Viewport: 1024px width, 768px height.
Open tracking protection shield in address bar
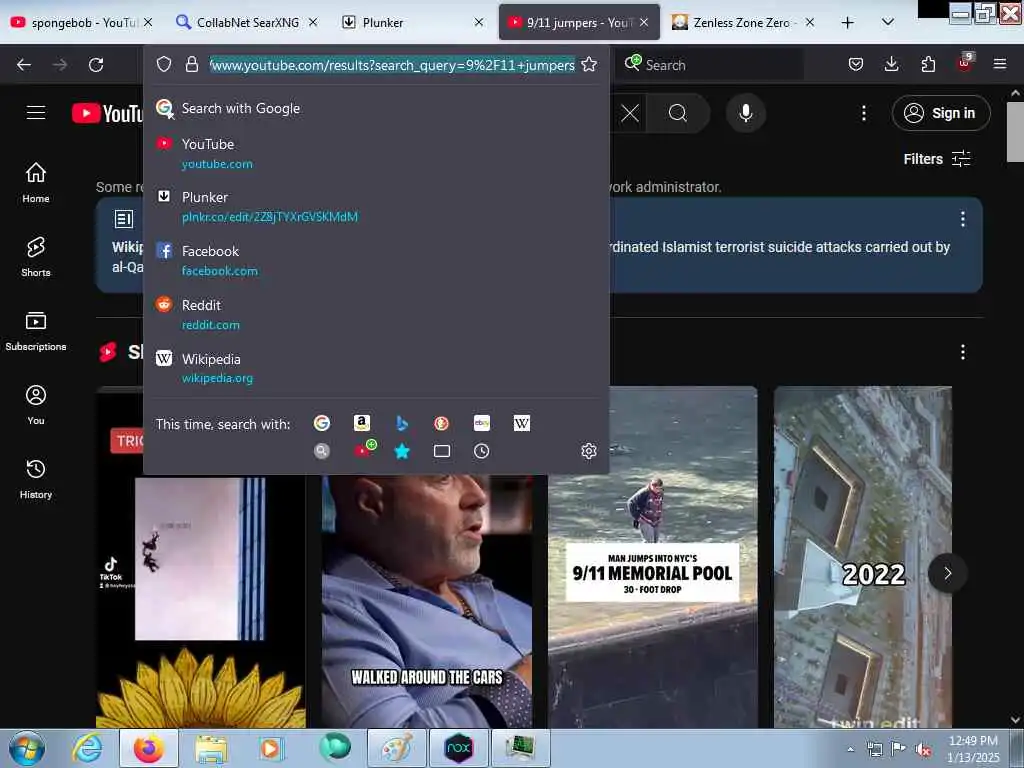164,64
